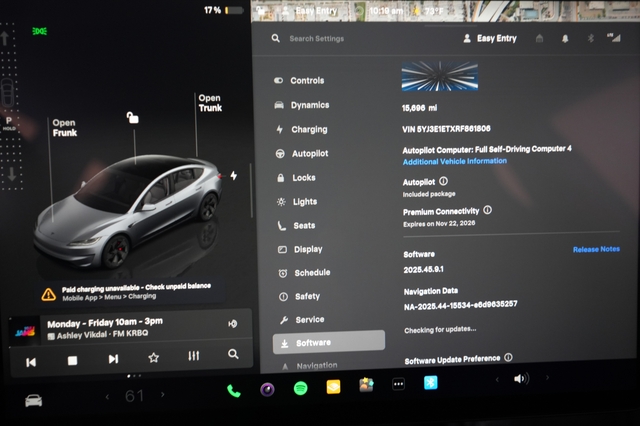Tap Easy Entry profile in top status bar

(x=311, y=11)
